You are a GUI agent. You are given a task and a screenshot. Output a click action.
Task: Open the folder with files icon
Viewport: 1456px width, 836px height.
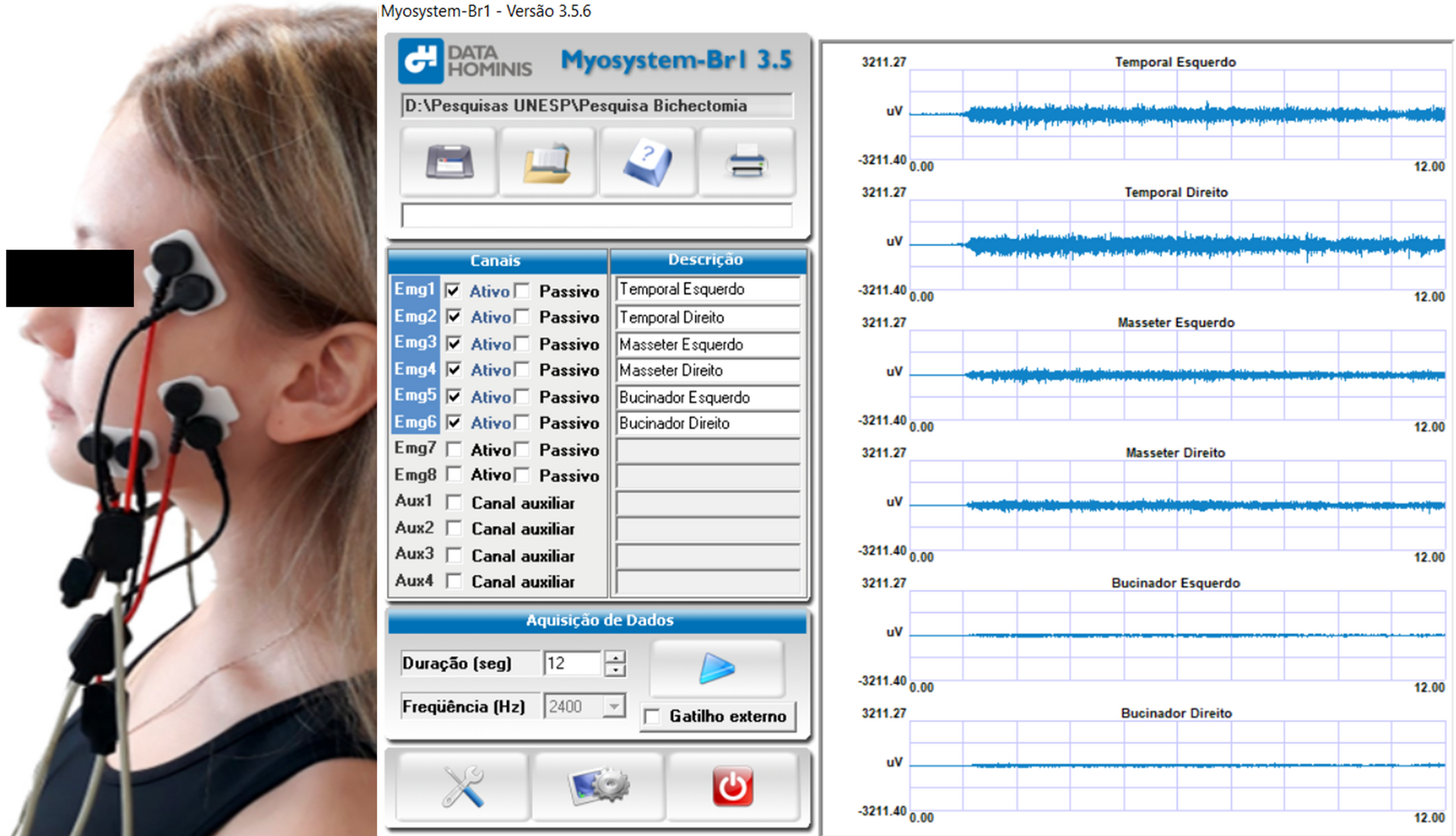pos(547,162)
